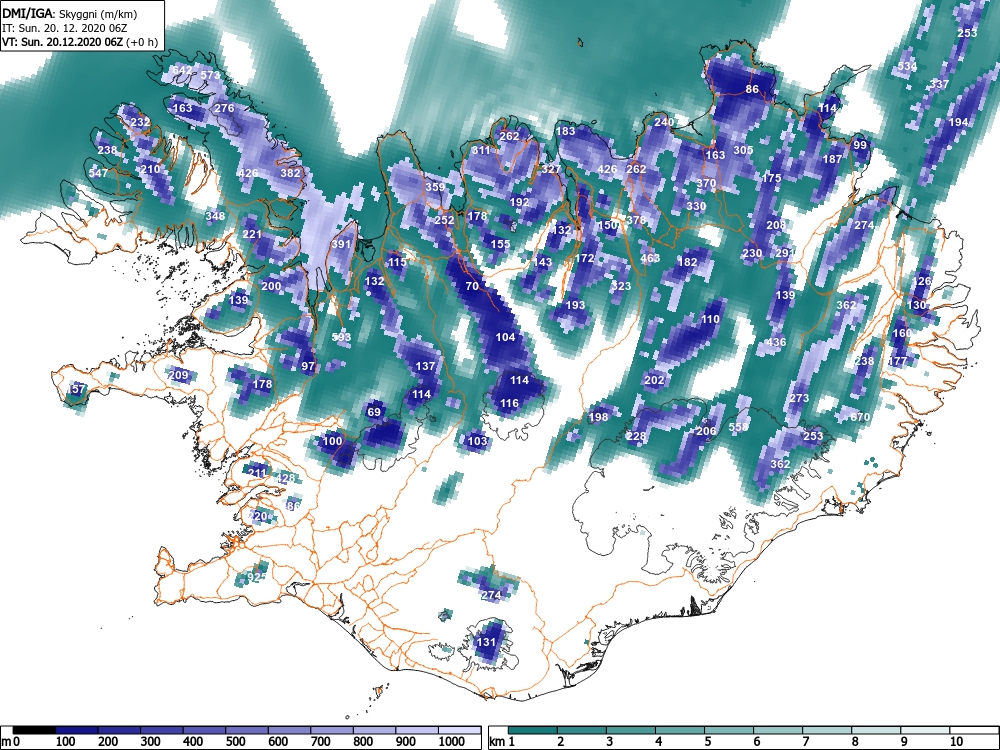Click visibility value 116 on the map

509,403
